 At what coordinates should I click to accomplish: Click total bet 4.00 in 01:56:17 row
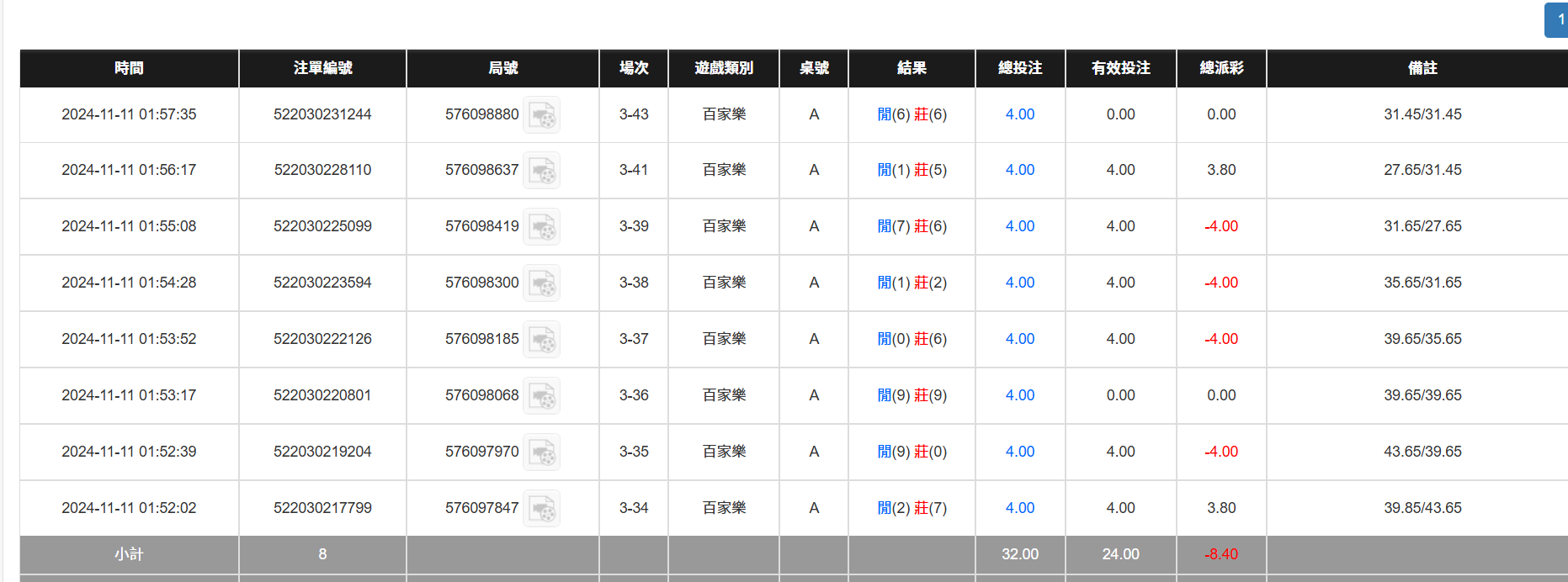click(x=1019, y=170)
